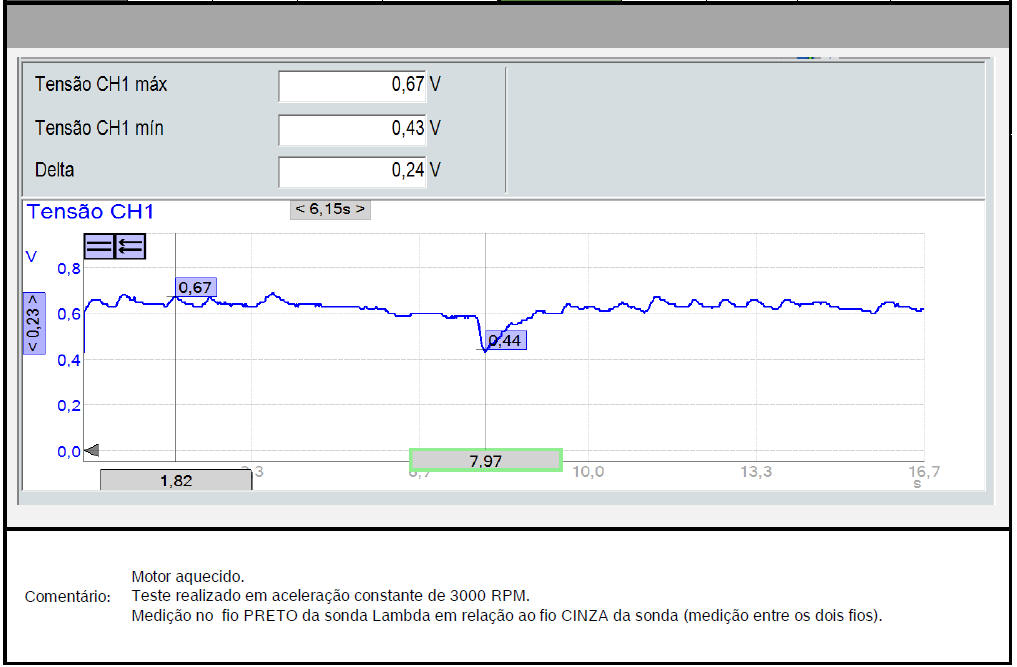
Task: Click the 0,44 minimum value label
Action: (506, 340)
